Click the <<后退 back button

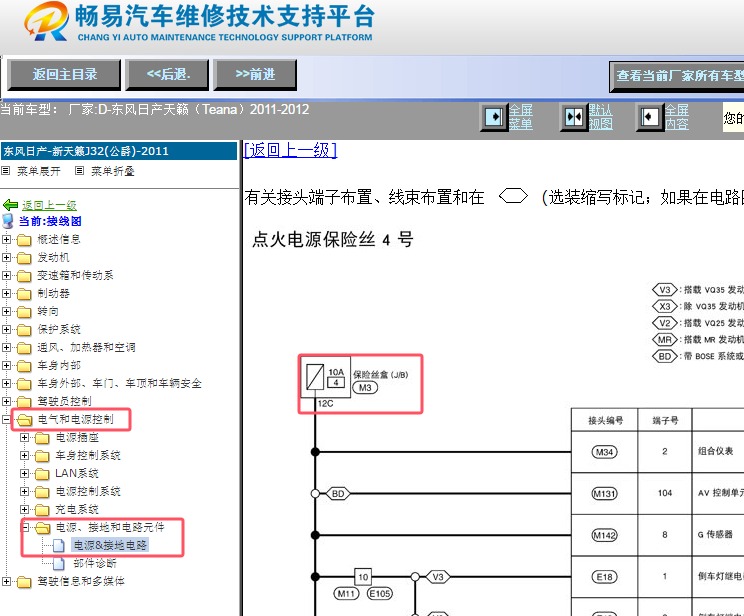(167, 75)
